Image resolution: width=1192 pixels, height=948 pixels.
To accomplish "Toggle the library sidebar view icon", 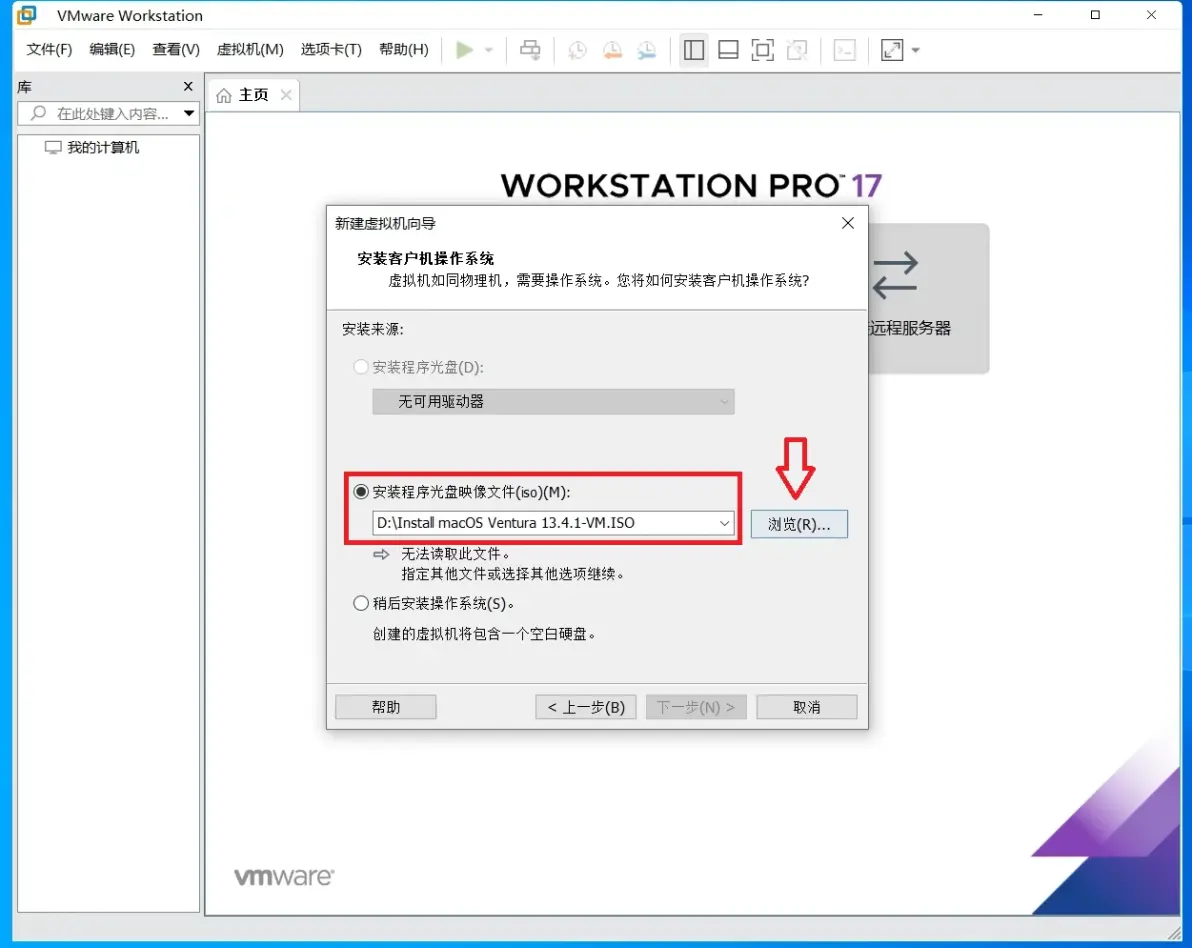I will coord(693,50).
